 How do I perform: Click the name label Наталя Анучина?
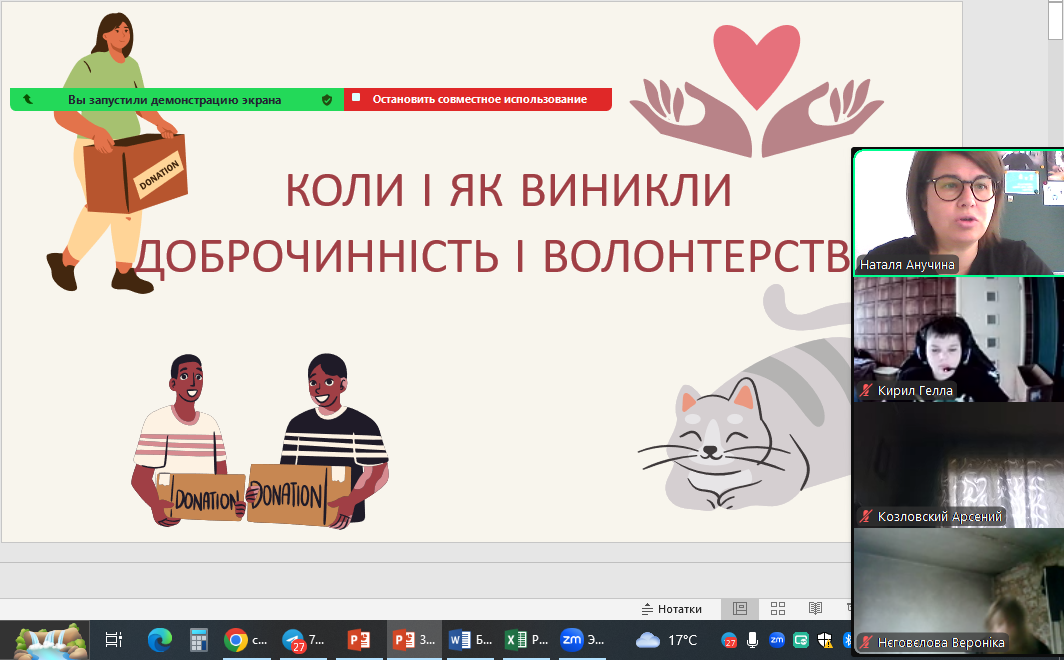click(907, 265)
